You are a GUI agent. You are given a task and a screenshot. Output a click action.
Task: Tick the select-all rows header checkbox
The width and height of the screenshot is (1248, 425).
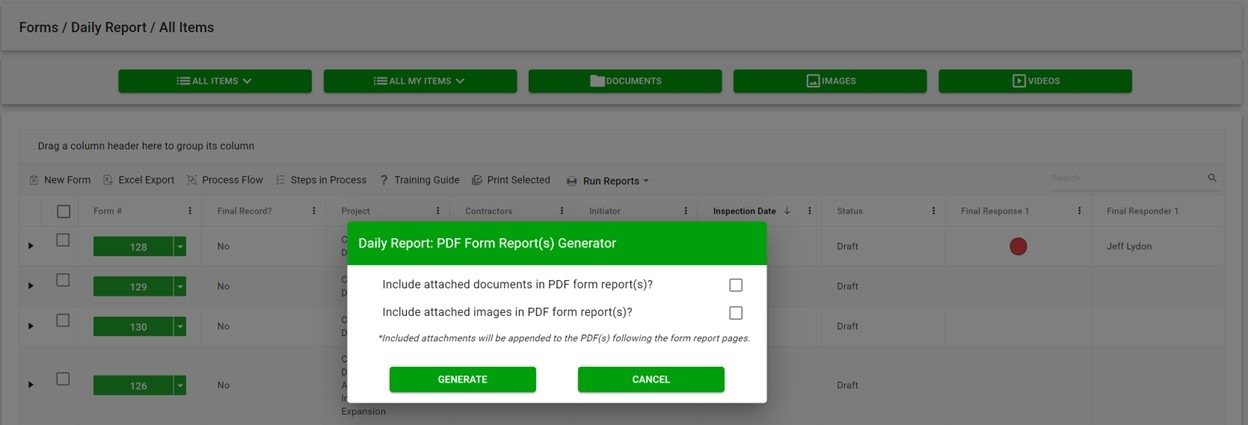click(x=63, y=211)
